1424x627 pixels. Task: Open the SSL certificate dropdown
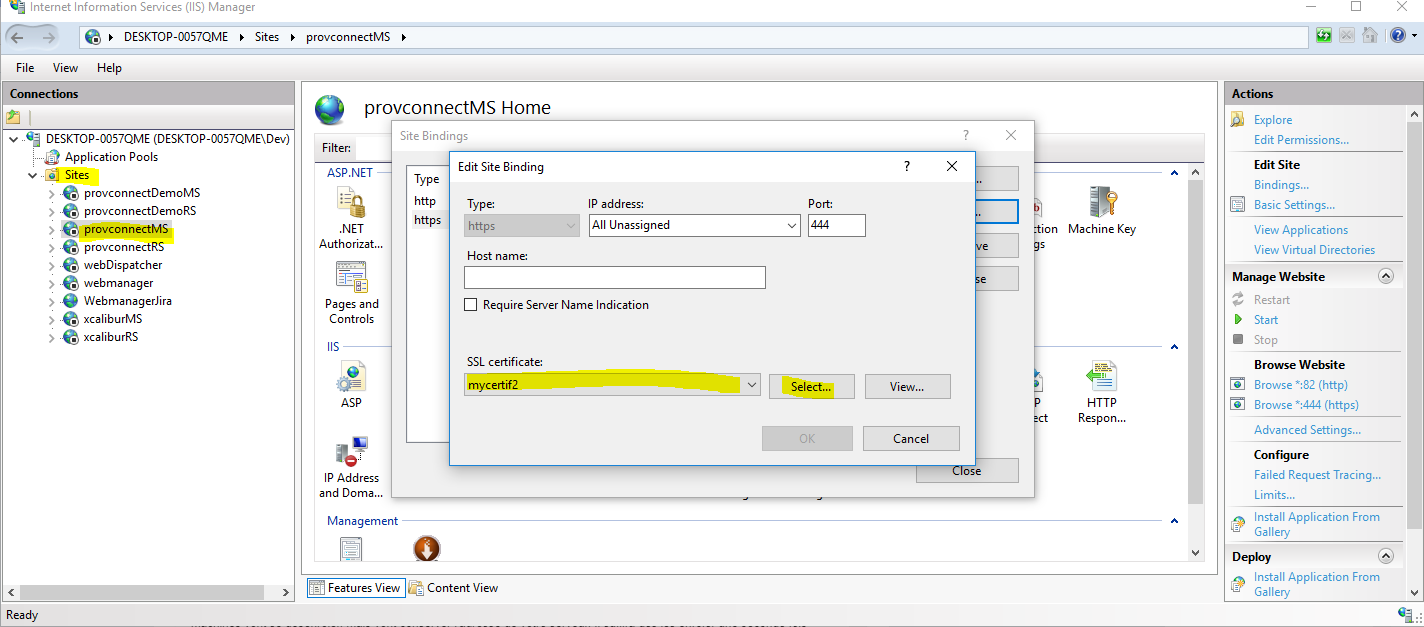(751, 385)
